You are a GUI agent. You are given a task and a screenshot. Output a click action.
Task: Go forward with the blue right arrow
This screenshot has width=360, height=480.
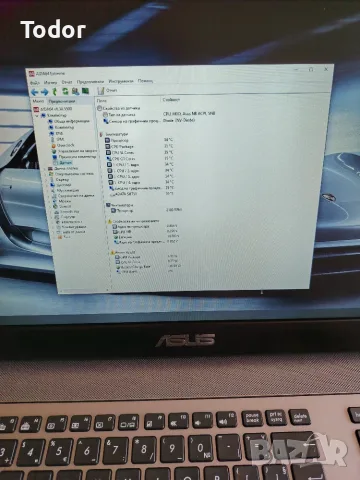(44, 92)
